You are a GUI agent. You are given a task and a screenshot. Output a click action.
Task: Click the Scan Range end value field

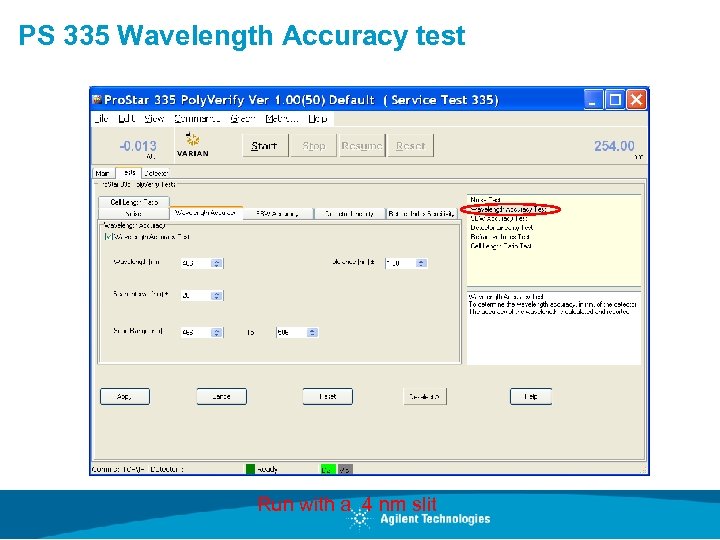pos(292,332)
